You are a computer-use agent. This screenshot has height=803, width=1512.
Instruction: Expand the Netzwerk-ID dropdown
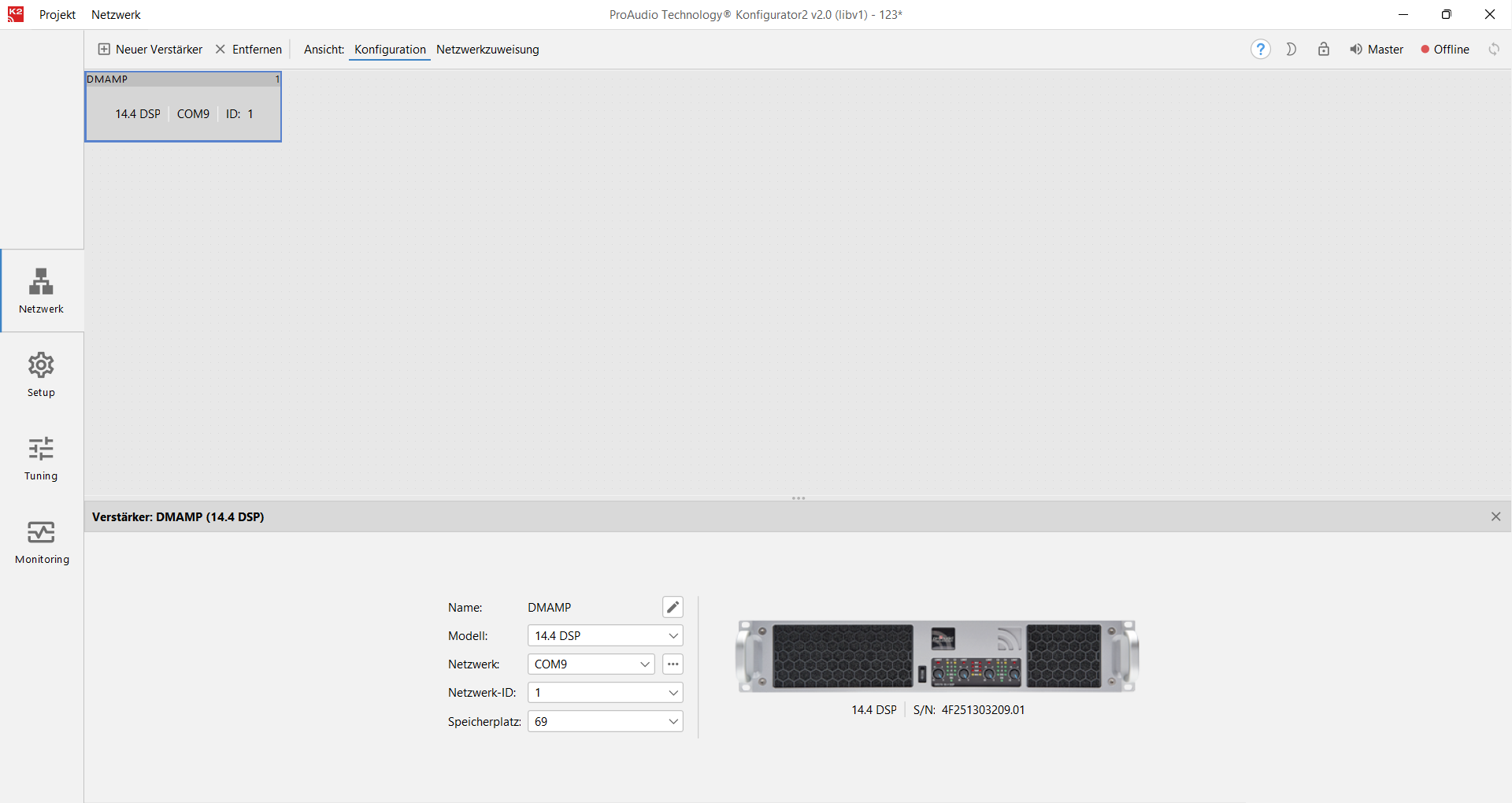[605, 693]
